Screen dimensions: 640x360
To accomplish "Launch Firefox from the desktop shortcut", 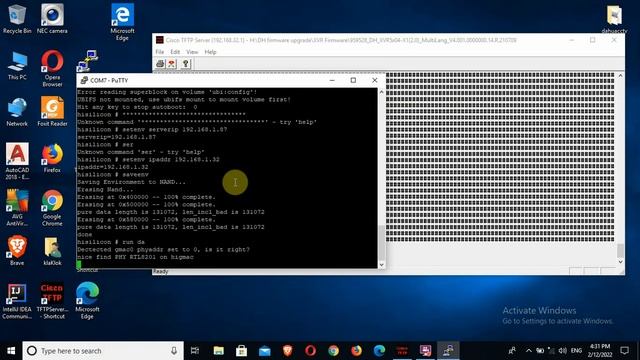I will click(x=52, y=158).
